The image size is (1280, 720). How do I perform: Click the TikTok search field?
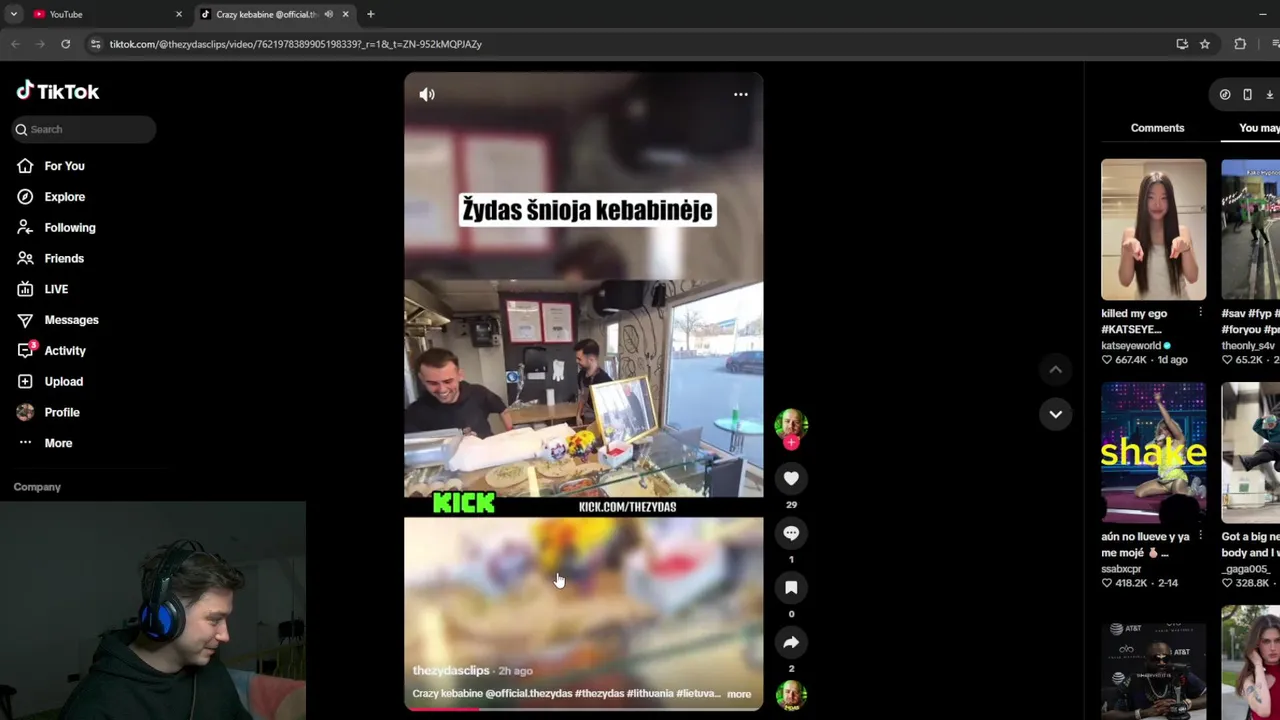tap(84, 129)
